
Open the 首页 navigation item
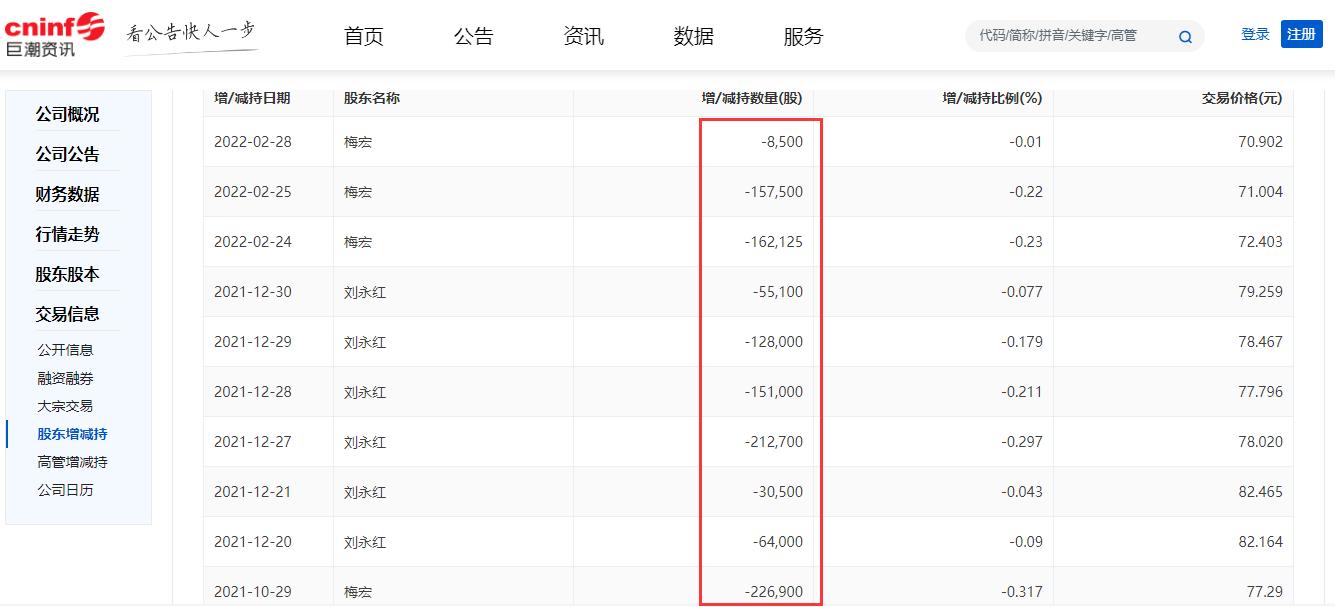(x=363, y=35)
